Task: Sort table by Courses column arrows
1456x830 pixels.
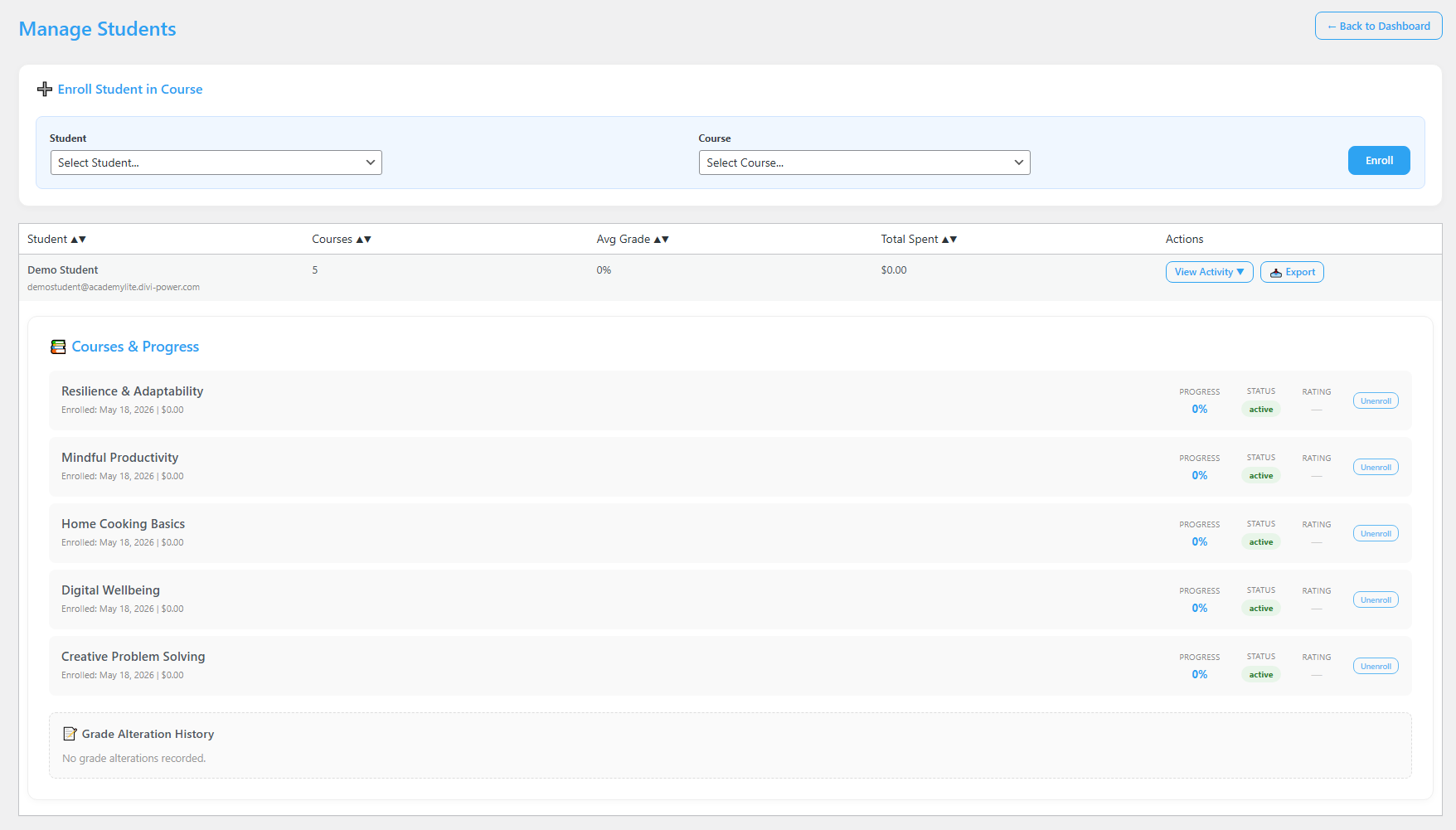Action: 364,240
